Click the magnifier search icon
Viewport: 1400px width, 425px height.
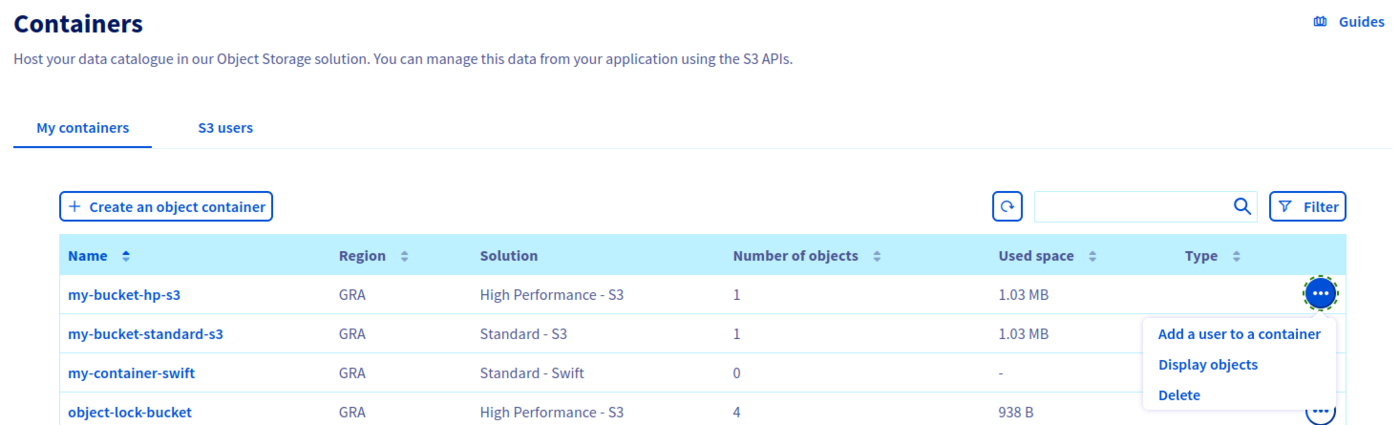(x=1242, y=207)
